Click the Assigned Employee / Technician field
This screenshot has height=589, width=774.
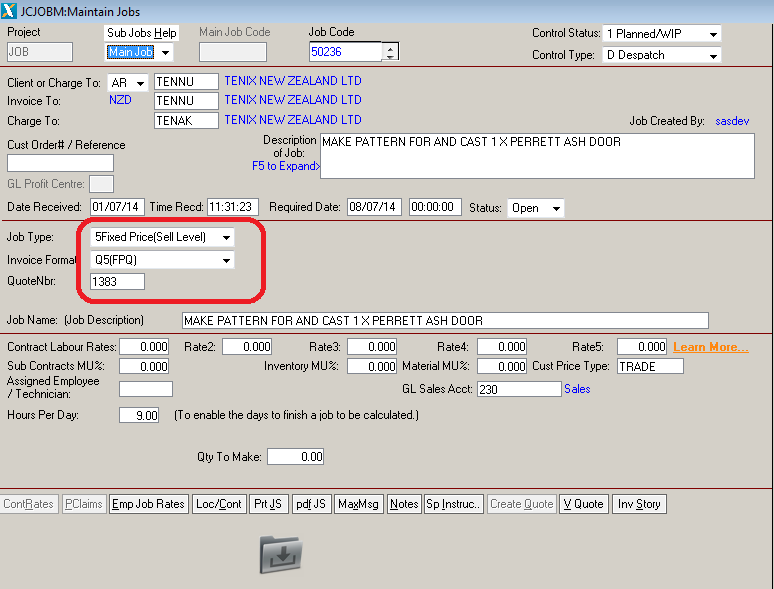[x=146, y=389]
